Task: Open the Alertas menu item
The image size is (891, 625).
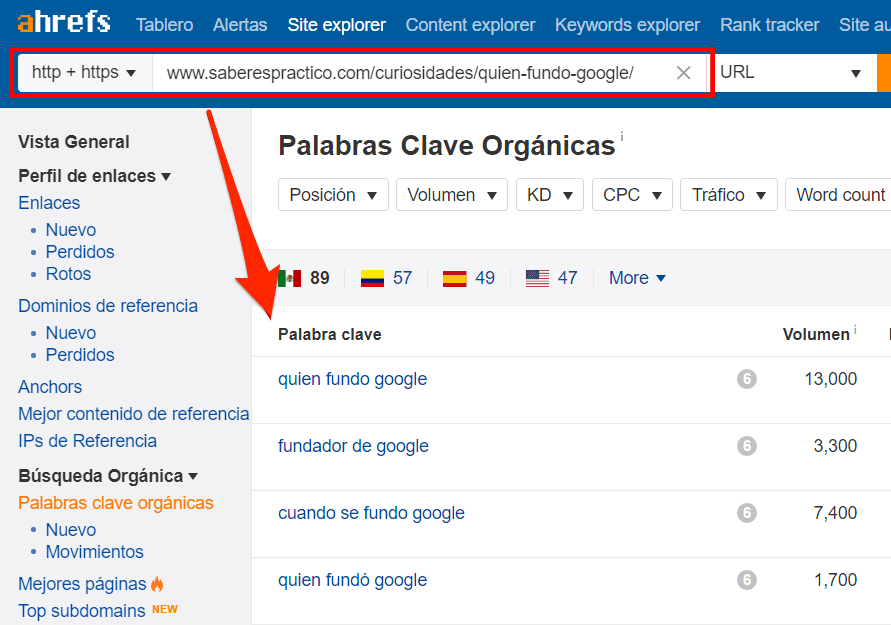Action: point(240,25)
